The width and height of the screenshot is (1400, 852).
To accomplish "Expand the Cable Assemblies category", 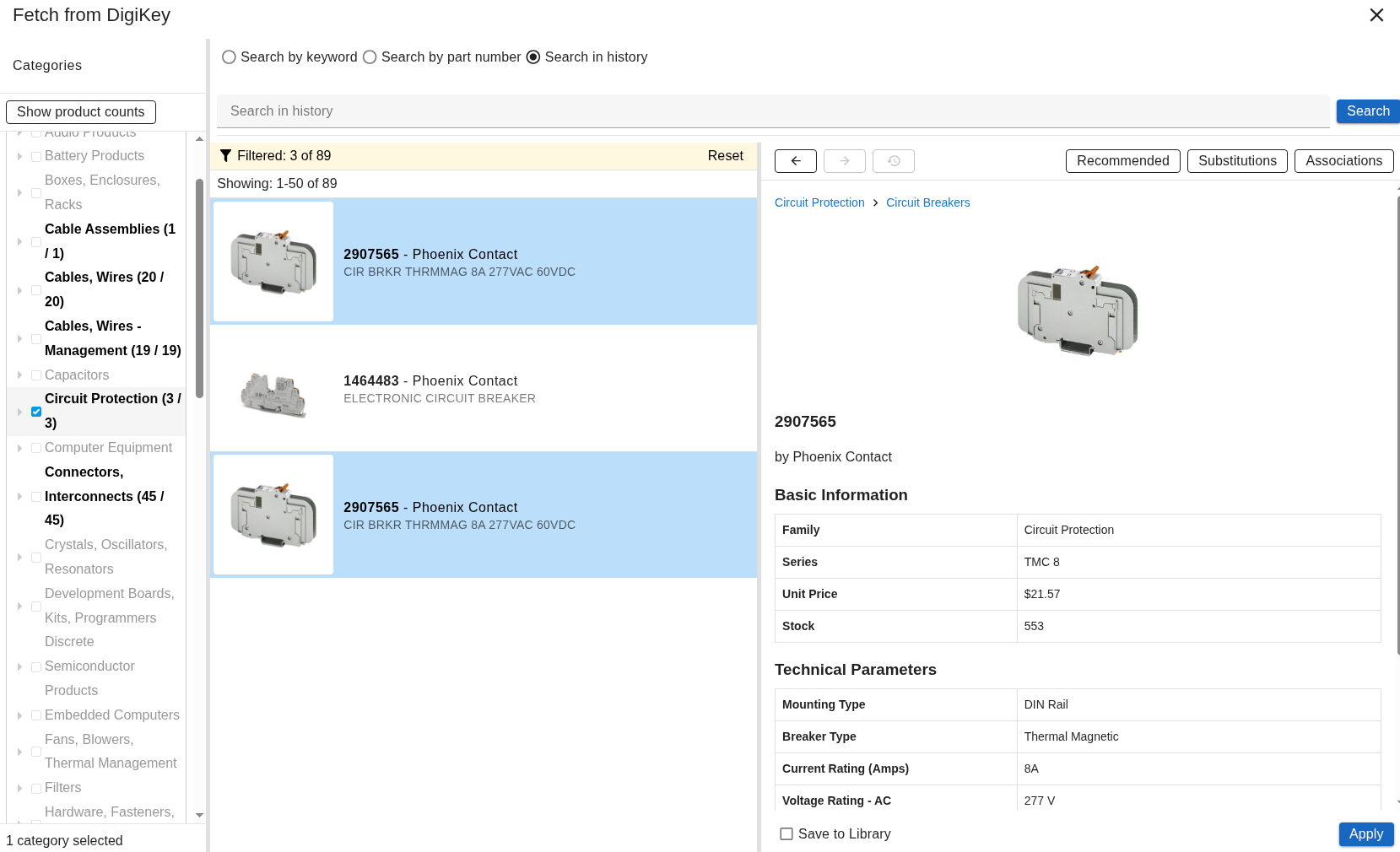I will (19, 242).
